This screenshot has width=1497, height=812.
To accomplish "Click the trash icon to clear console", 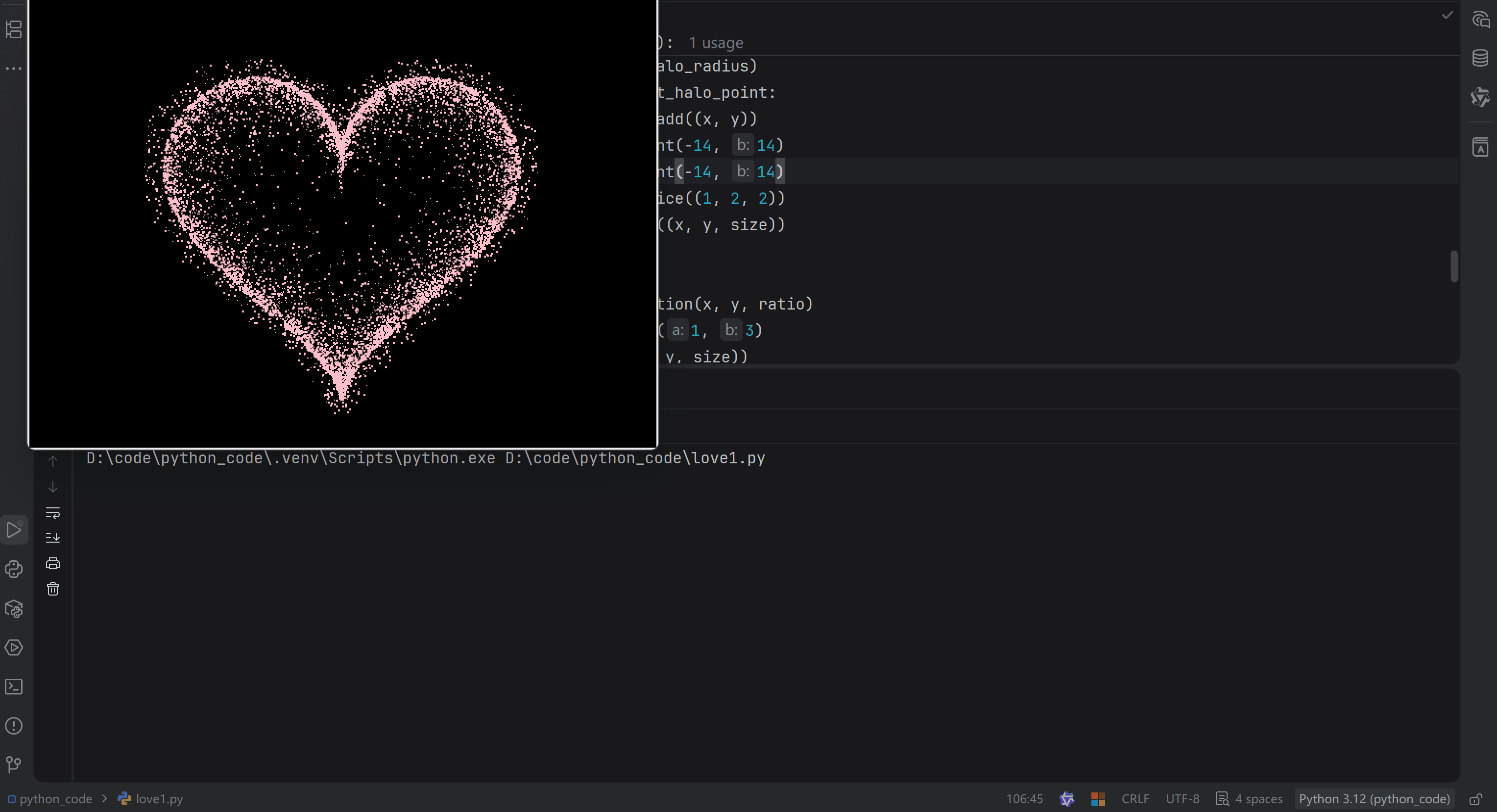I will click(53, 589).
